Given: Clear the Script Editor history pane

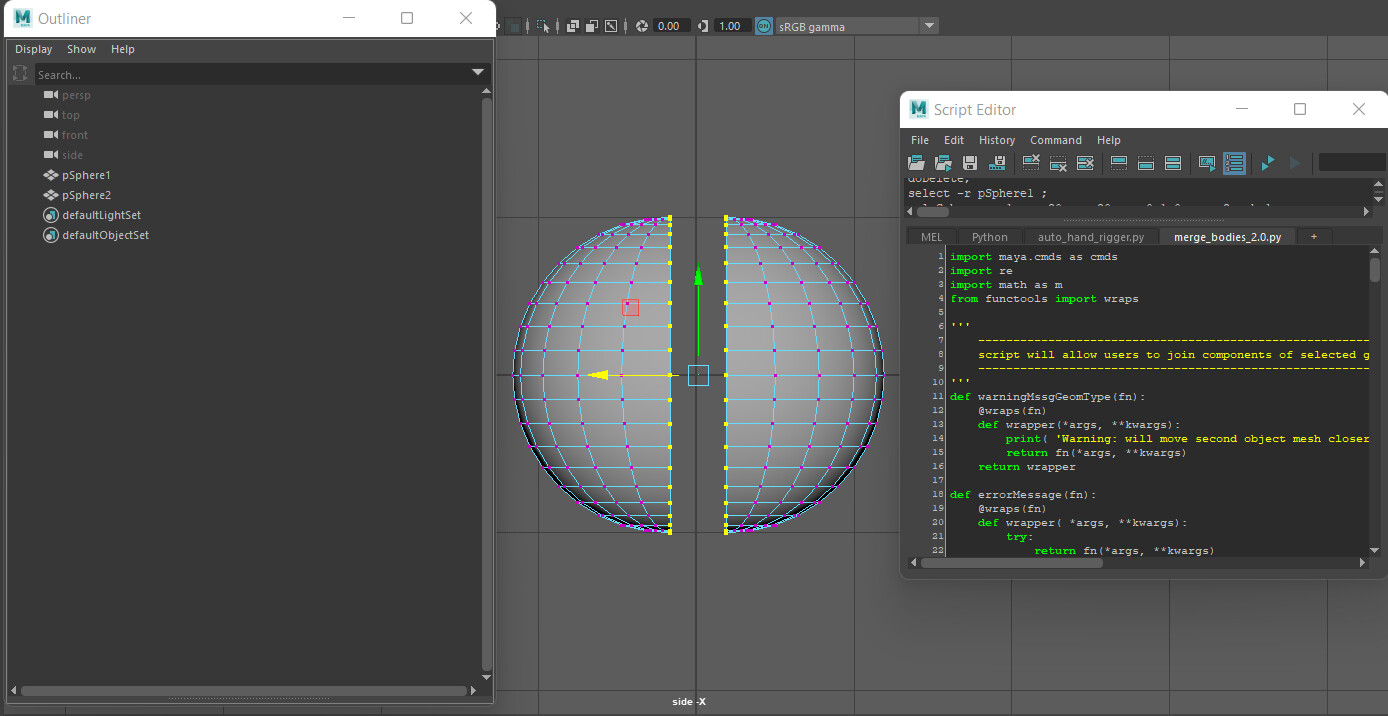Looking at the screenshot, I should (x=1031, y=162).
